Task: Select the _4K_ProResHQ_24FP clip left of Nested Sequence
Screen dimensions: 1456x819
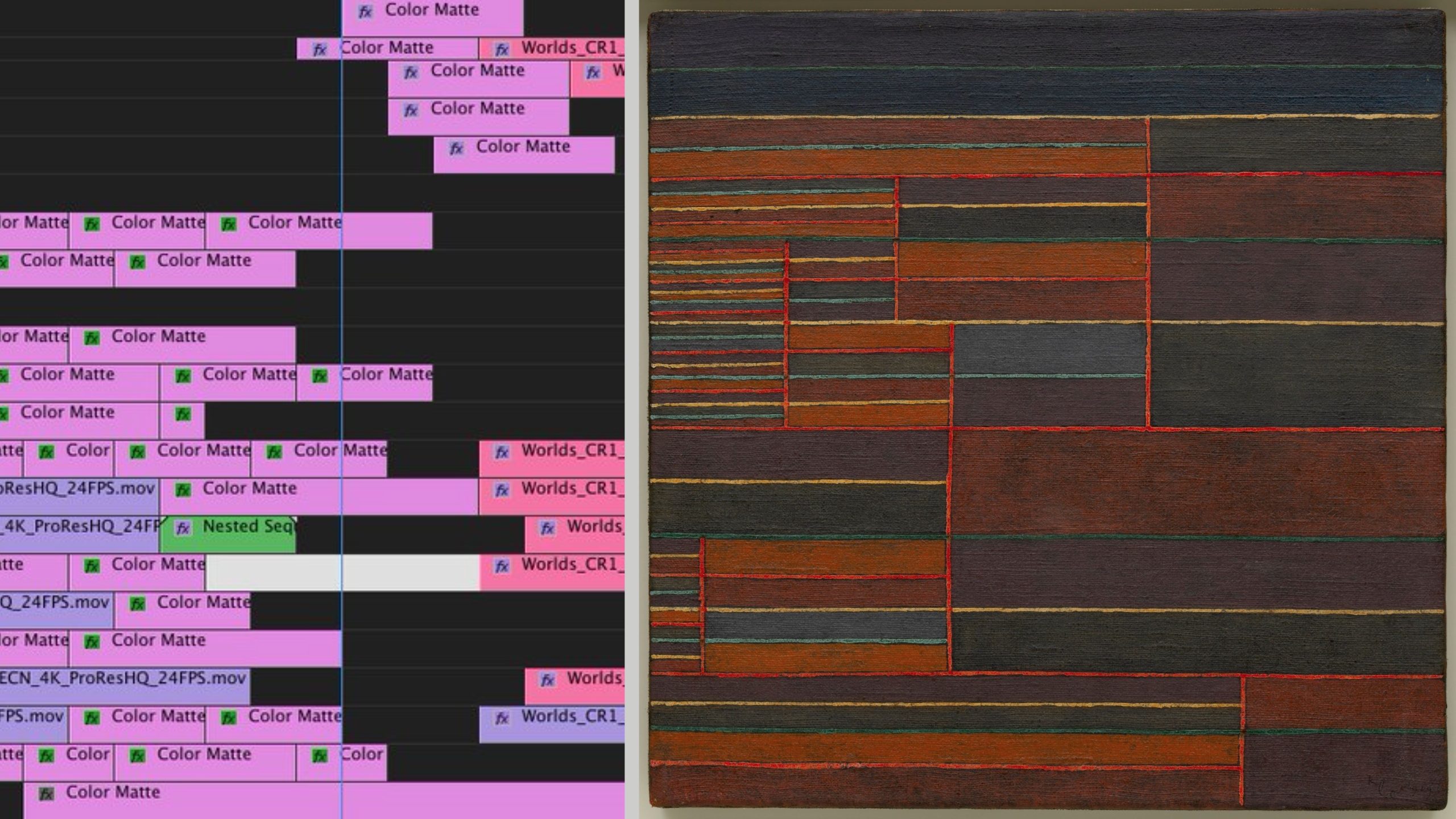Action: 80,535
